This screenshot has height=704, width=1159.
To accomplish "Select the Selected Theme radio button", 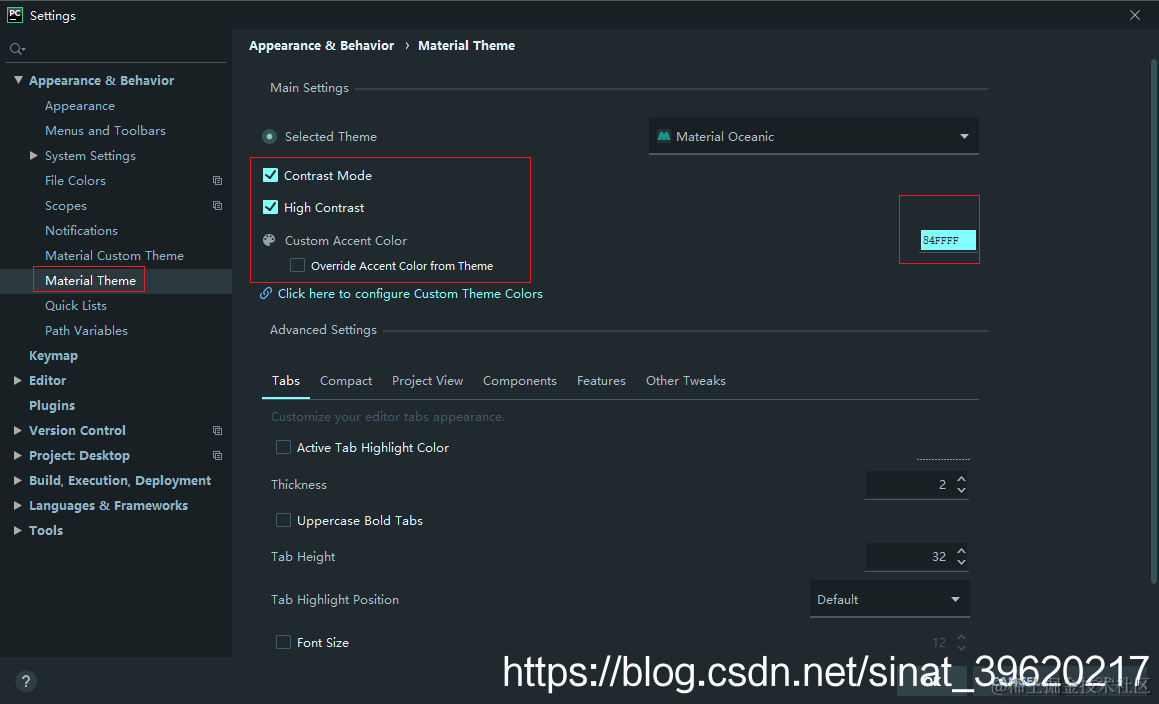I will [269, 136].
